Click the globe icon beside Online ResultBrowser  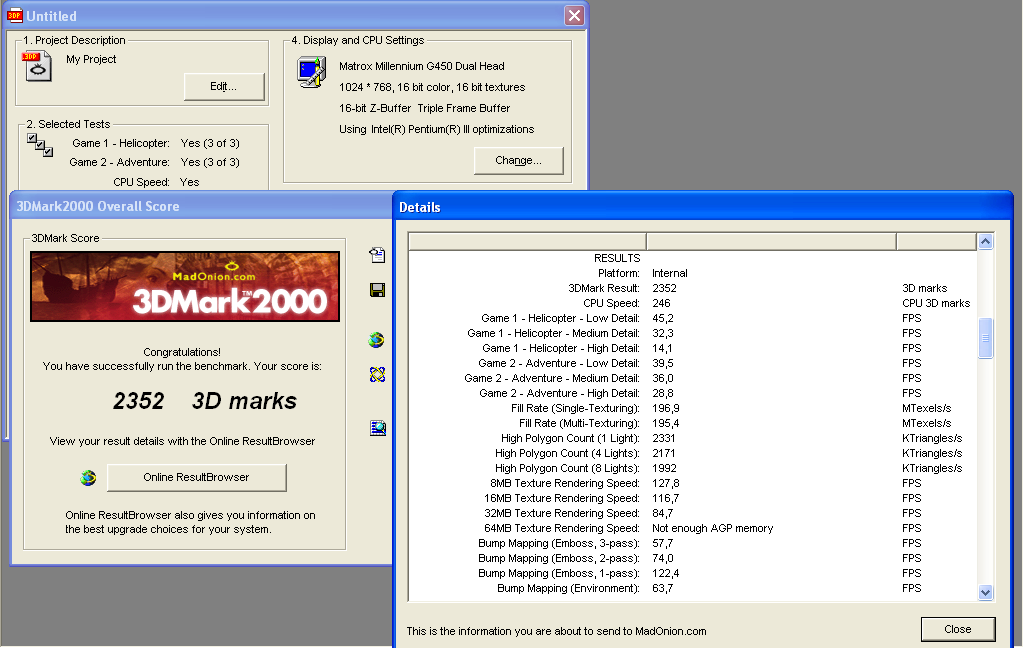tap(89, 478)
